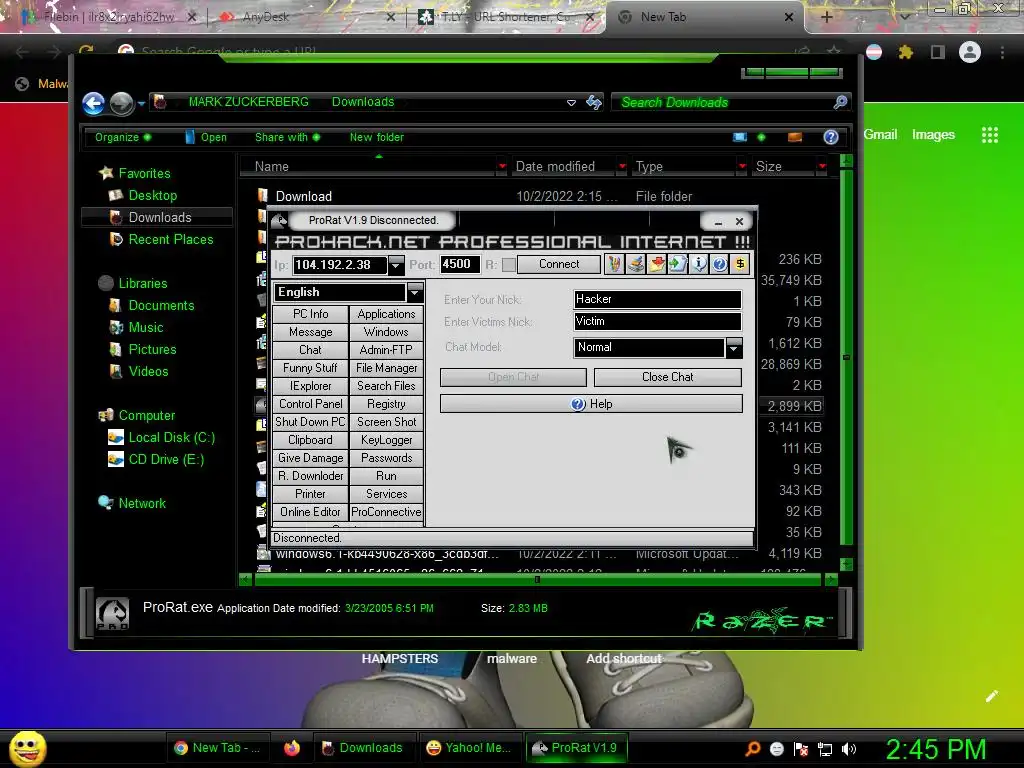Click the first colorful icon beside Connect
1024x768 pixels.
[x=615, y=264]
